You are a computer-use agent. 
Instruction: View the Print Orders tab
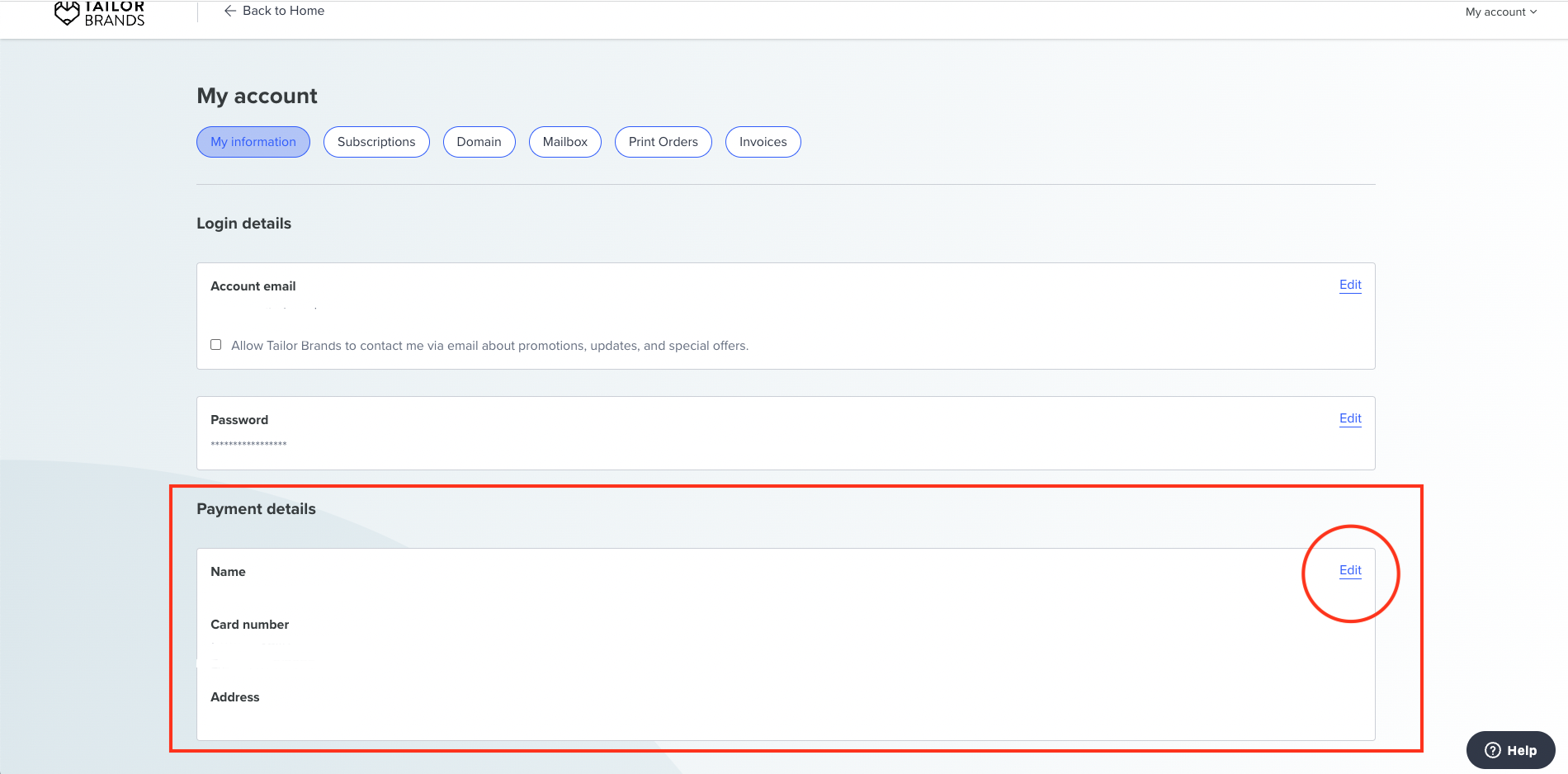(x=664, y=142)
